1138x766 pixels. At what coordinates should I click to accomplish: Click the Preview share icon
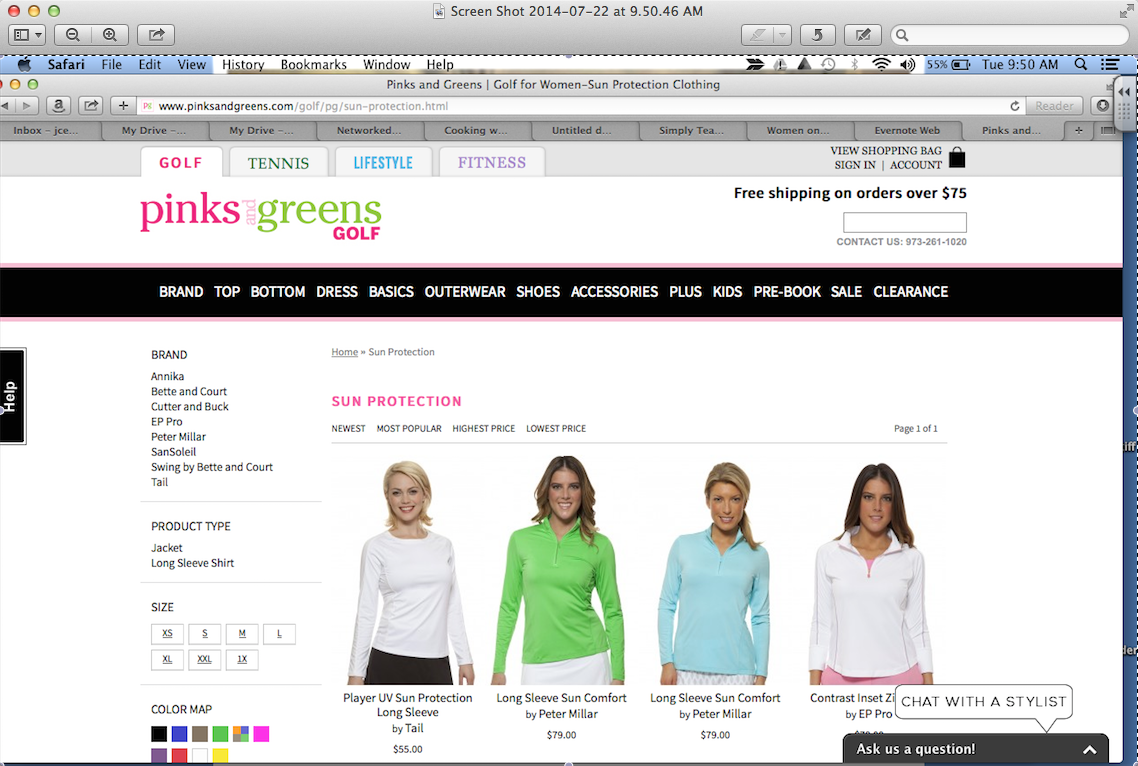(156, 35)
